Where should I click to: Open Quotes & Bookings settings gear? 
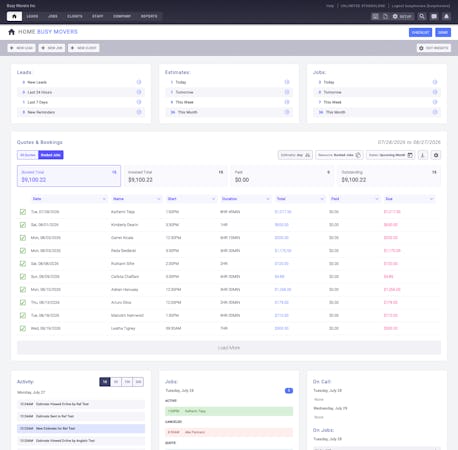tap(436, 155)
